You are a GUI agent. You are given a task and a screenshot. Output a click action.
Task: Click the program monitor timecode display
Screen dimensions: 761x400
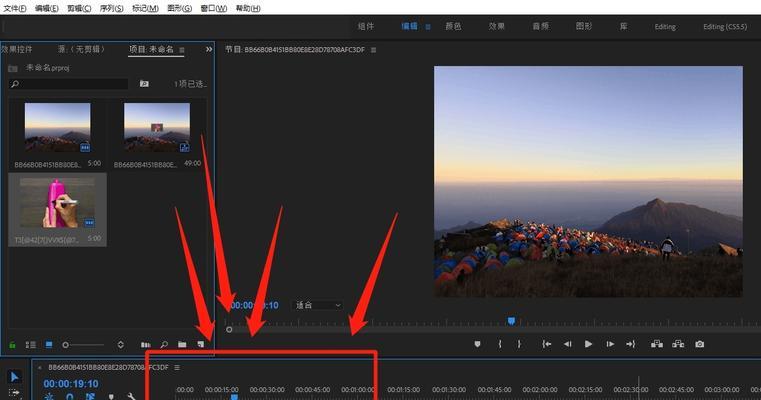(x=254, y=305)
